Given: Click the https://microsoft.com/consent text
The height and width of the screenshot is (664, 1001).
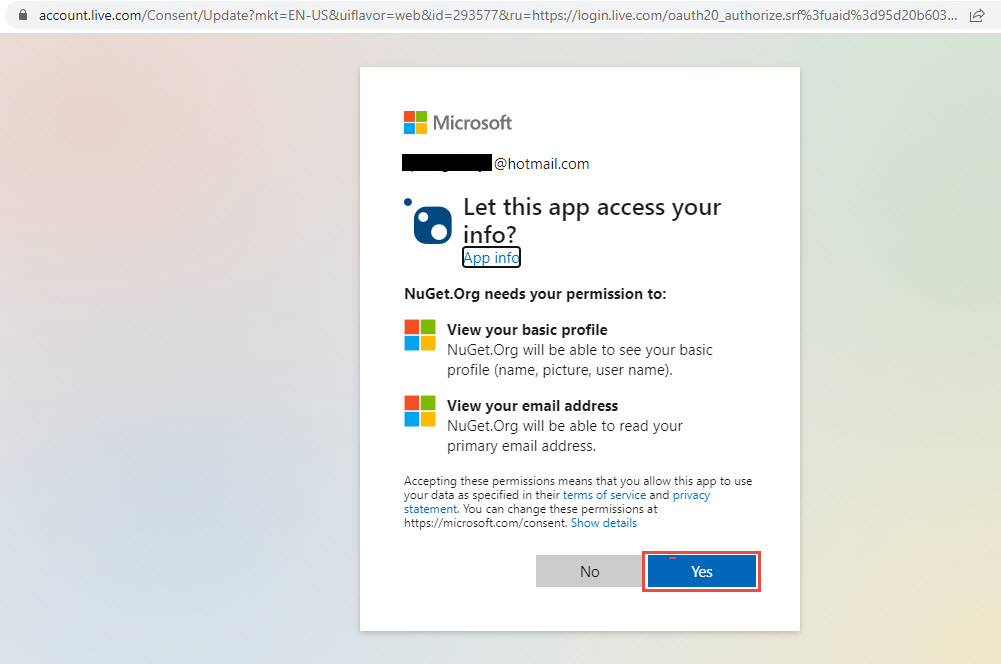Looking at the screenshot, I should tap(485, 523).
